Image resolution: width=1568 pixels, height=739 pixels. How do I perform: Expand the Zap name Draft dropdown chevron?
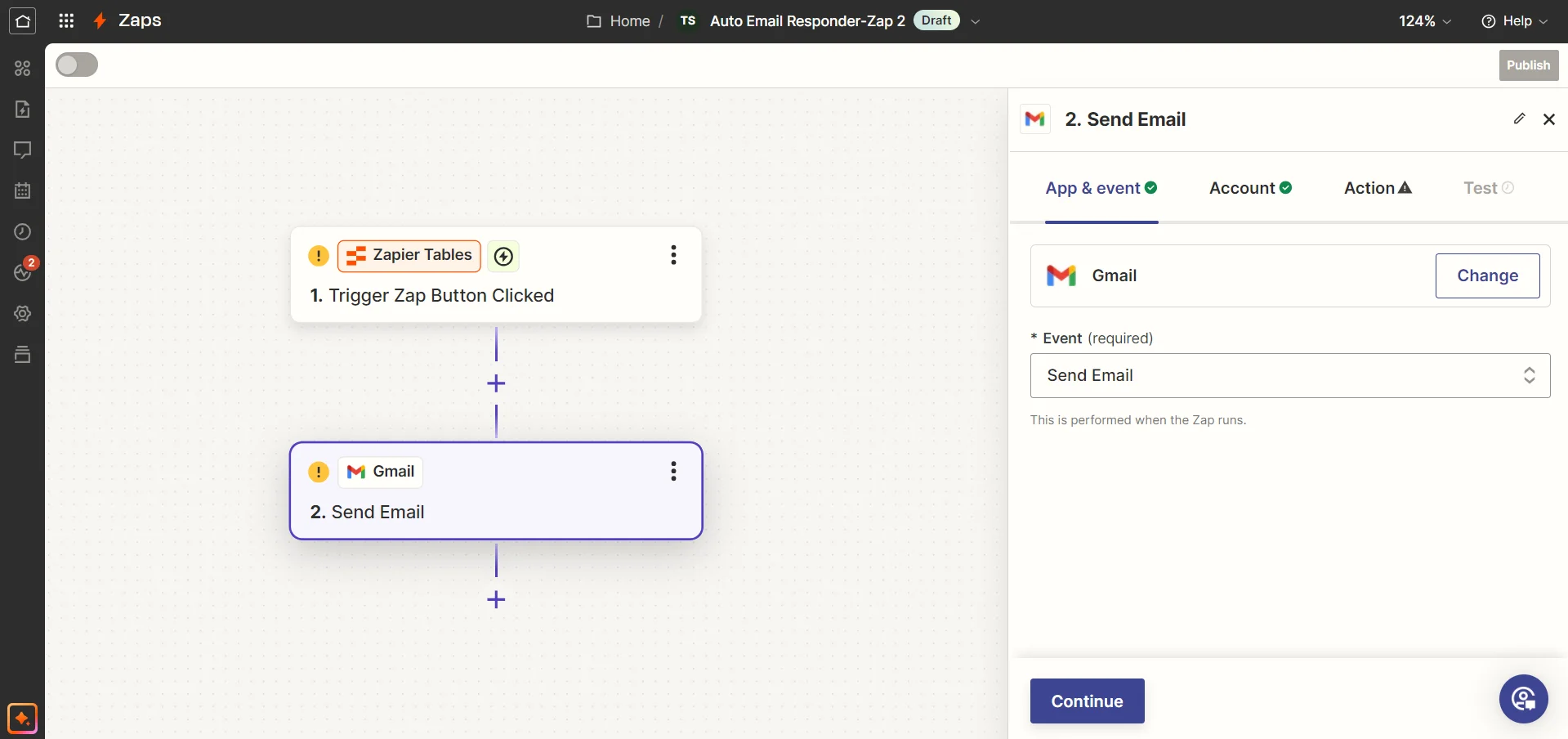(975, 21)
